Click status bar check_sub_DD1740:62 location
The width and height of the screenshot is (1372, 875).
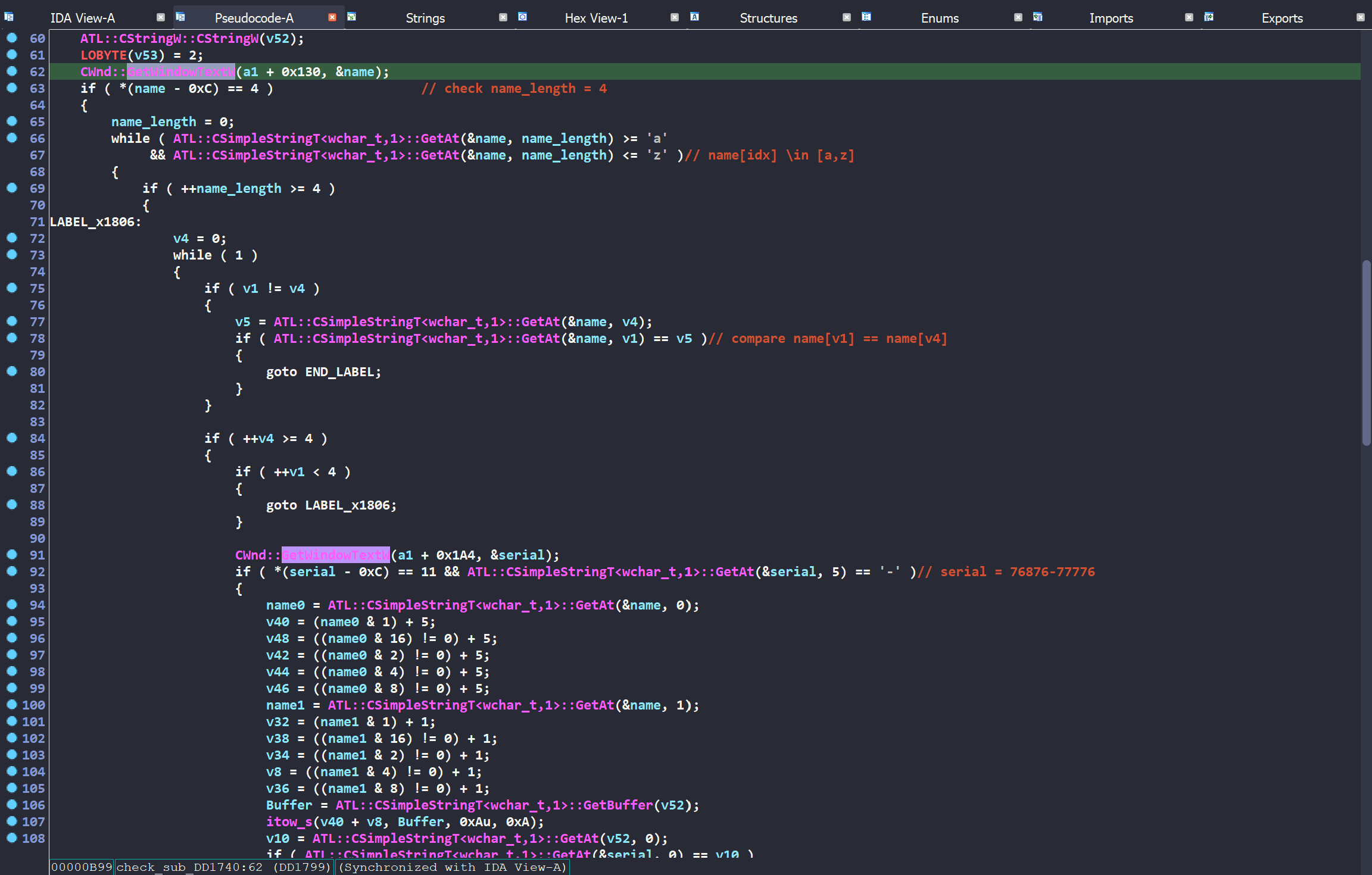click(x=223, y=867)
